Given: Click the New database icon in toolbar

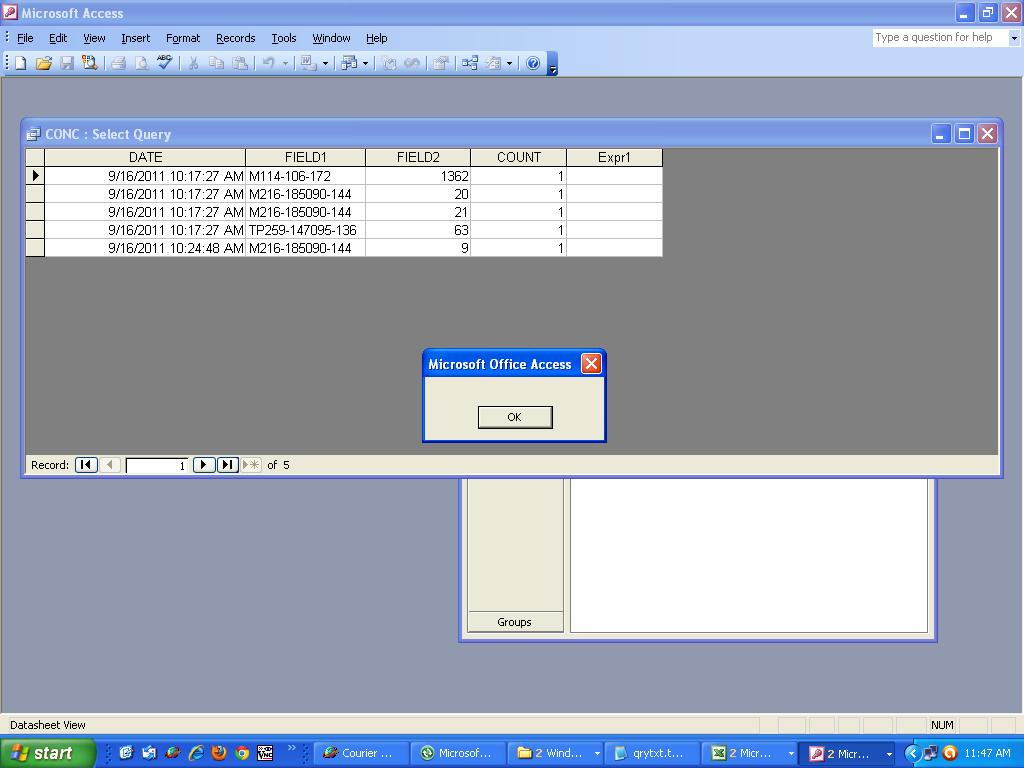Looking at the screenshot, I should [20, 63].
